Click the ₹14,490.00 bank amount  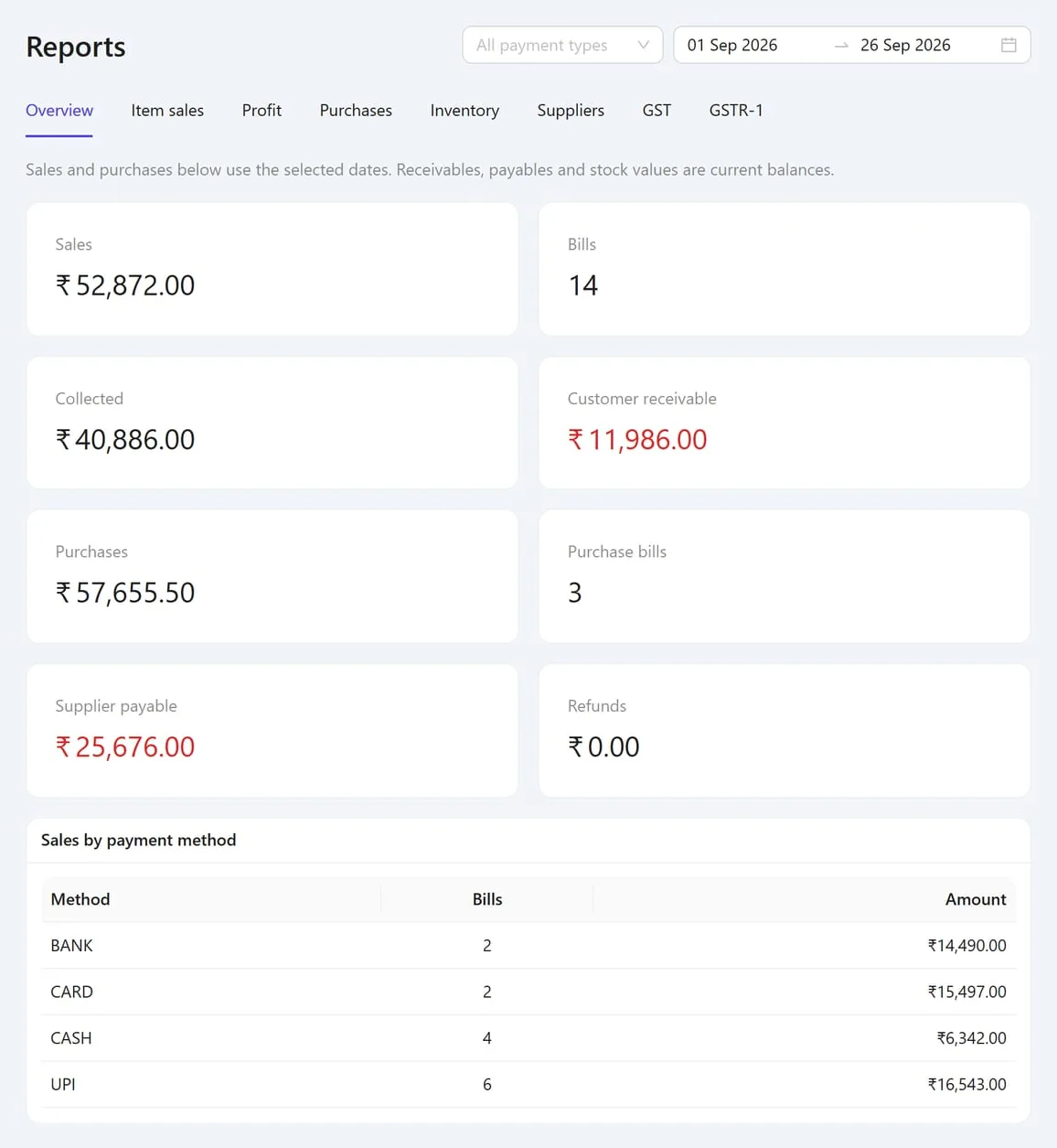[x=966, y=946]
